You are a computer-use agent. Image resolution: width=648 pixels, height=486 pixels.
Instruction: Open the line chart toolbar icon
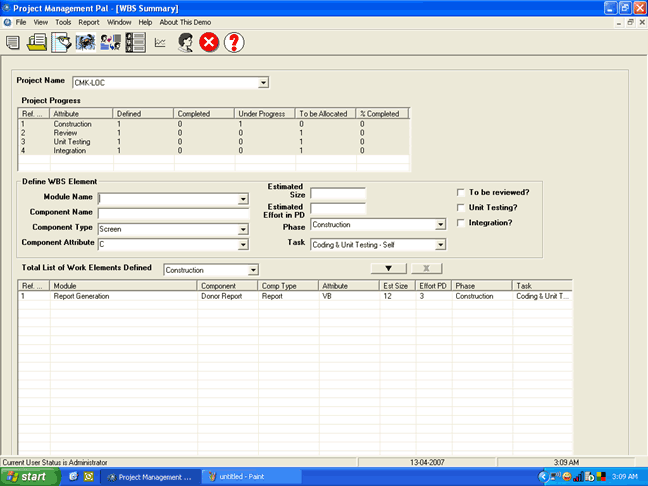(x=160, y=42)
